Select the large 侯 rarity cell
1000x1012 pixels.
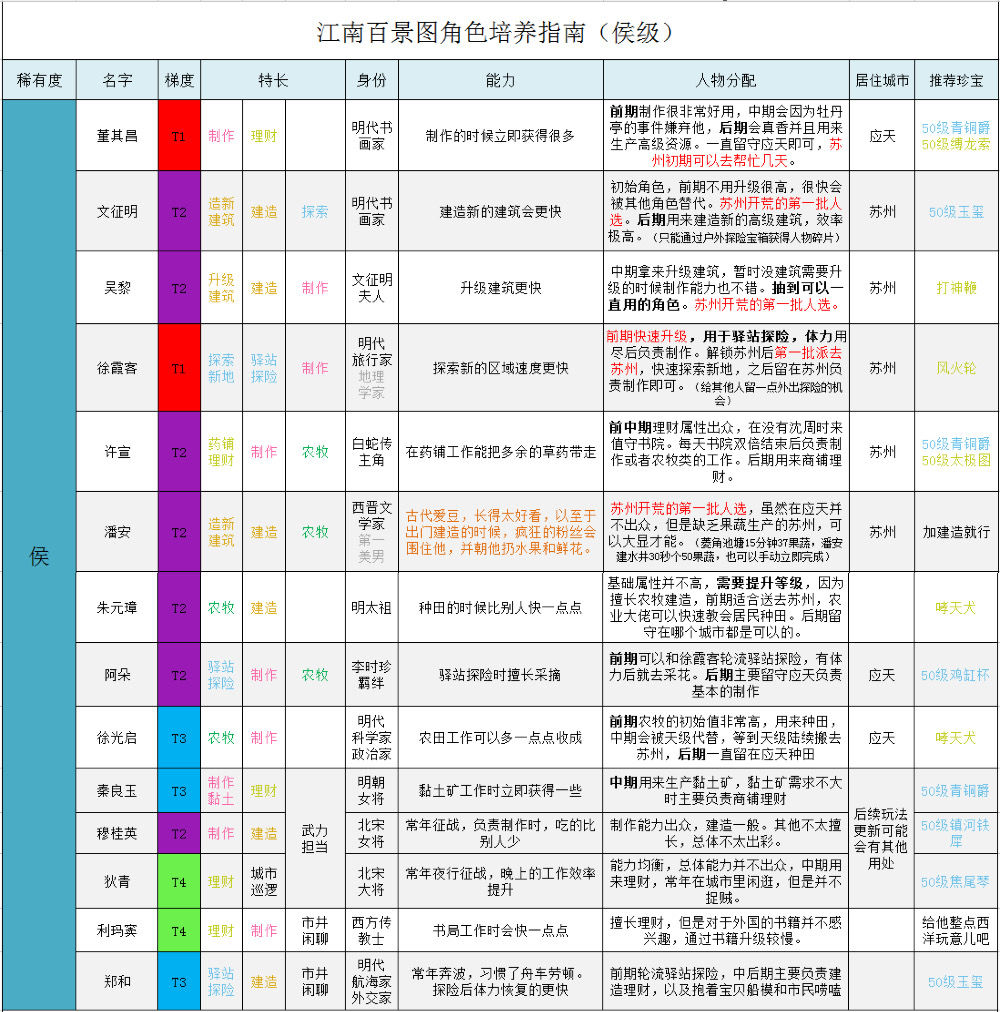[39, 556]
